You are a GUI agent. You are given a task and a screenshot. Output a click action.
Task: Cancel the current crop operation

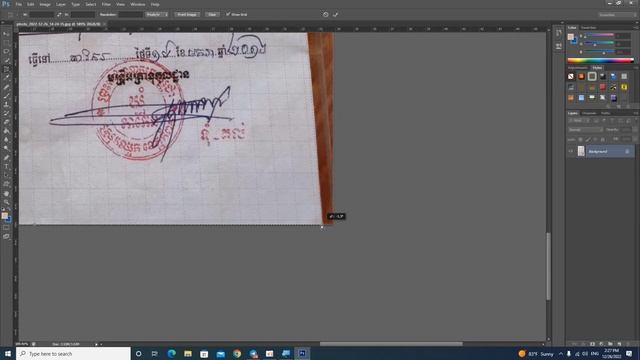pyautogui.click(x=325, y=14)
